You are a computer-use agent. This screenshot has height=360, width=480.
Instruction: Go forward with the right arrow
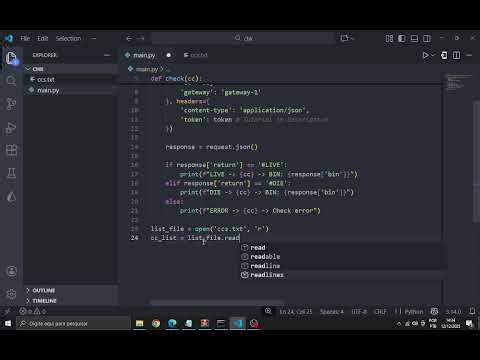pos(141,38)
